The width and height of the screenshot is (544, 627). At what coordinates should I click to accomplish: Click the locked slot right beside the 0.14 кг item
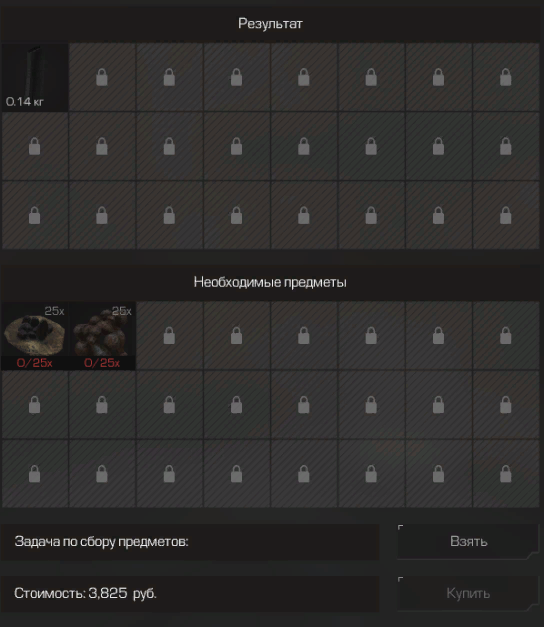click(102, 77)
